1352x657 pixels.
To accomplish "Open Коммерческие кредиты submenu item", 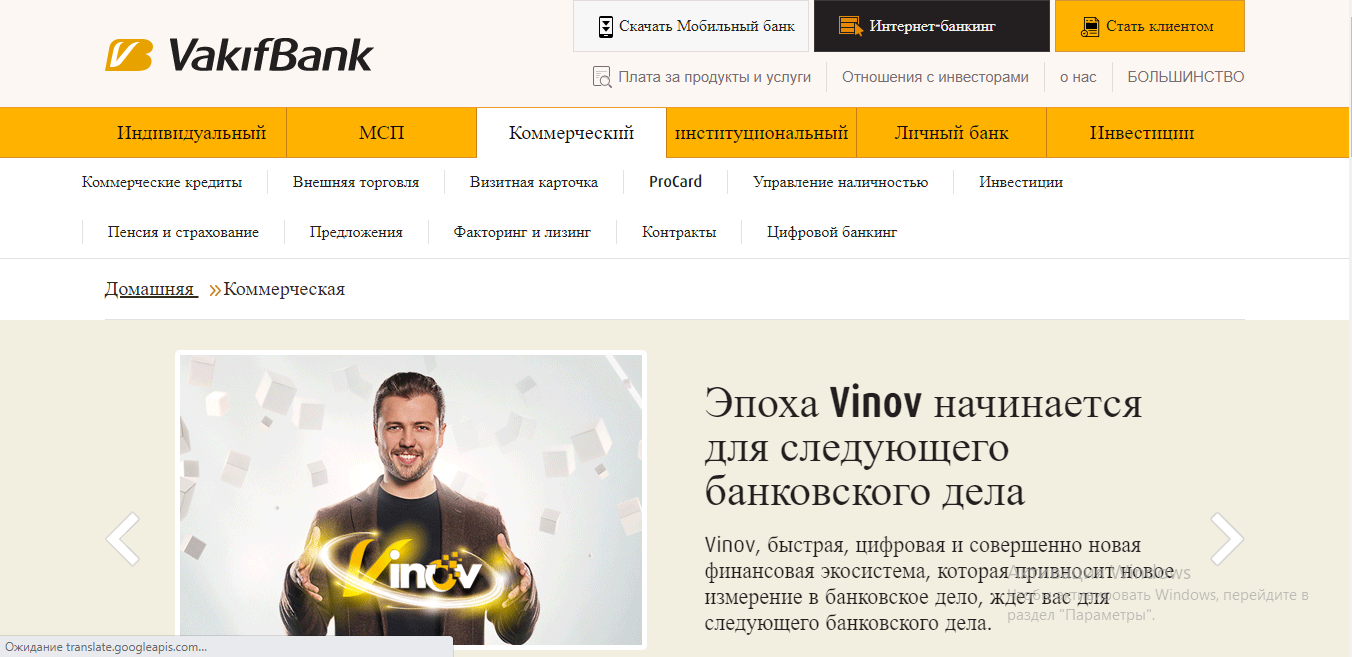I will pyautogui.click(x=162, y=182).
